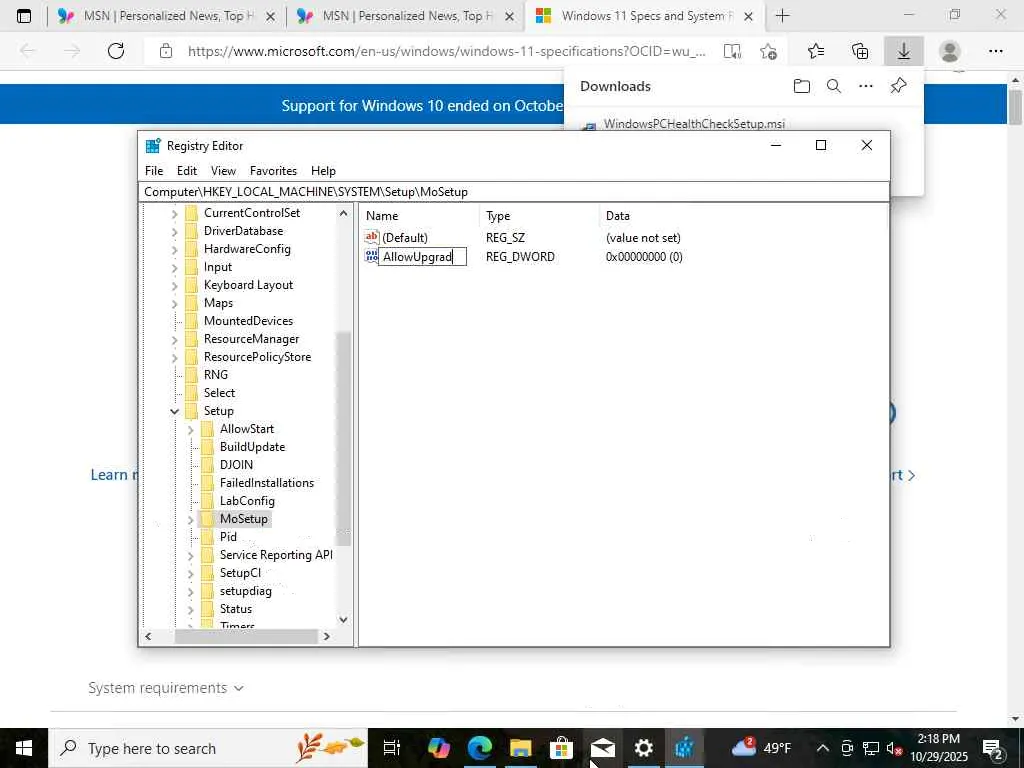Viewport: 1024px width, 768px height.
Task: Open the weather widget showing 49°F
Action: click(761, 748)
